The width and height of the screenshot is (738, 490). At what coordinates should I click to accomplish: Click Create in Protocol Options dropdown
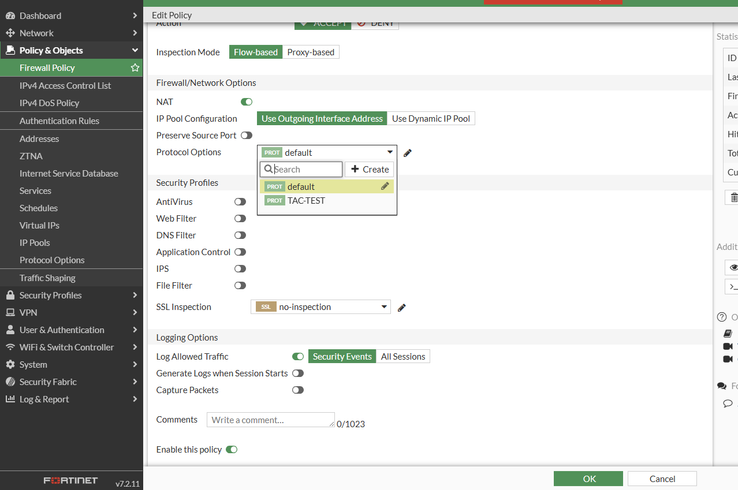click(370, 169)
